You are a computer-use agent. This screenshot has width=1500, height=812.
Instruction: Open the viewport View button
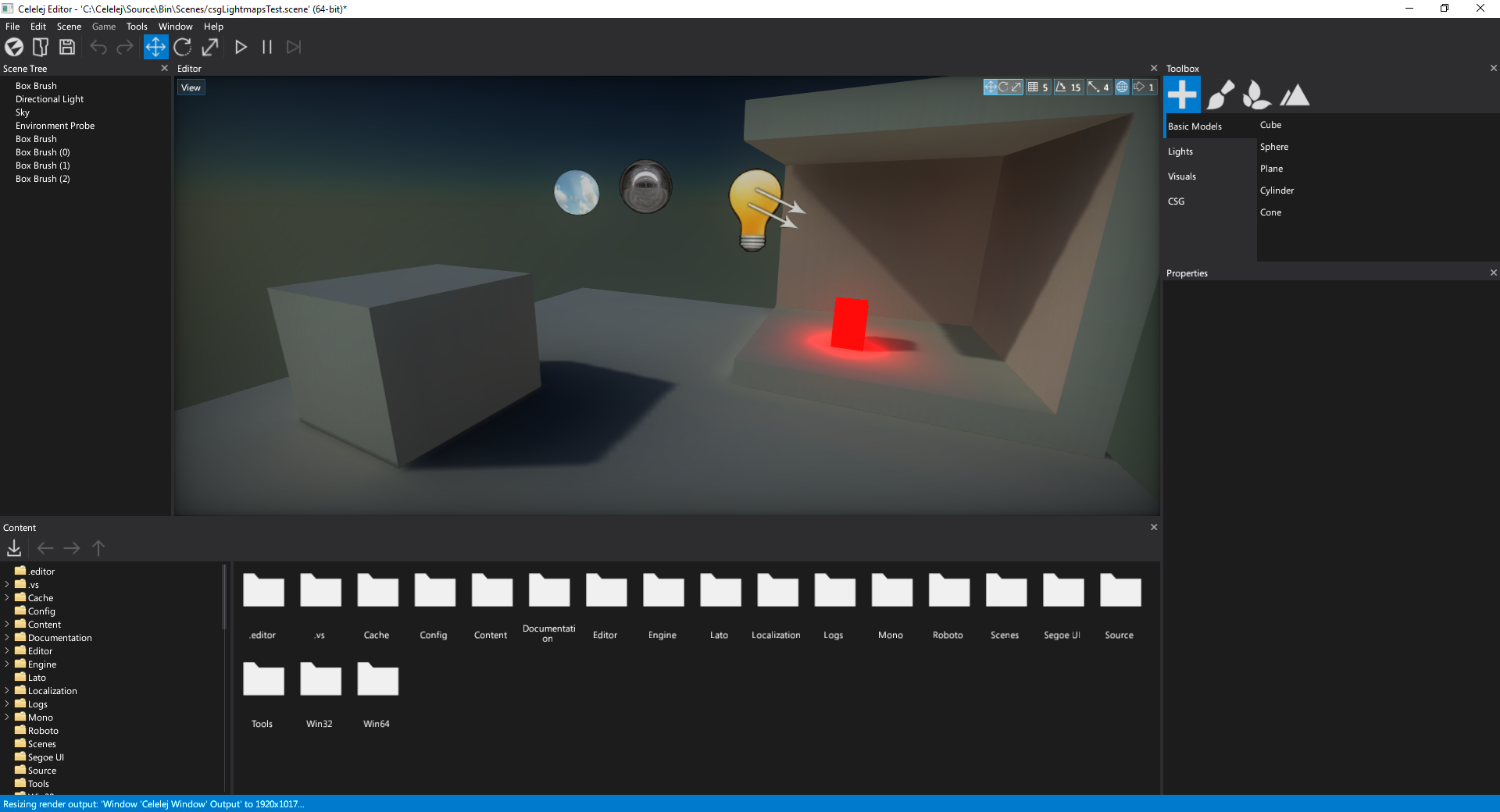coord(191,87)
